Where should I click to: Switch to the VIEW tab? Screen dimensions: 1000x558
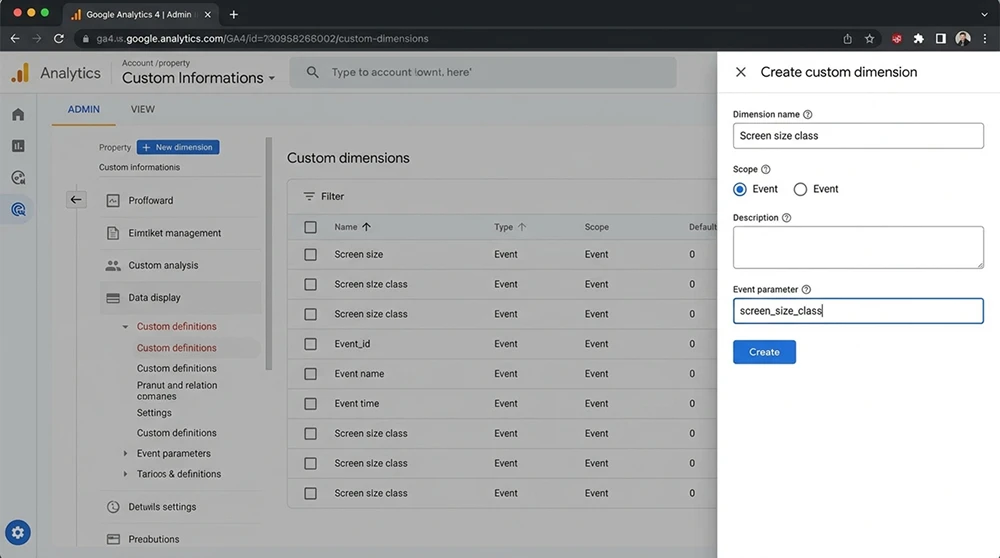click(143, 109)
